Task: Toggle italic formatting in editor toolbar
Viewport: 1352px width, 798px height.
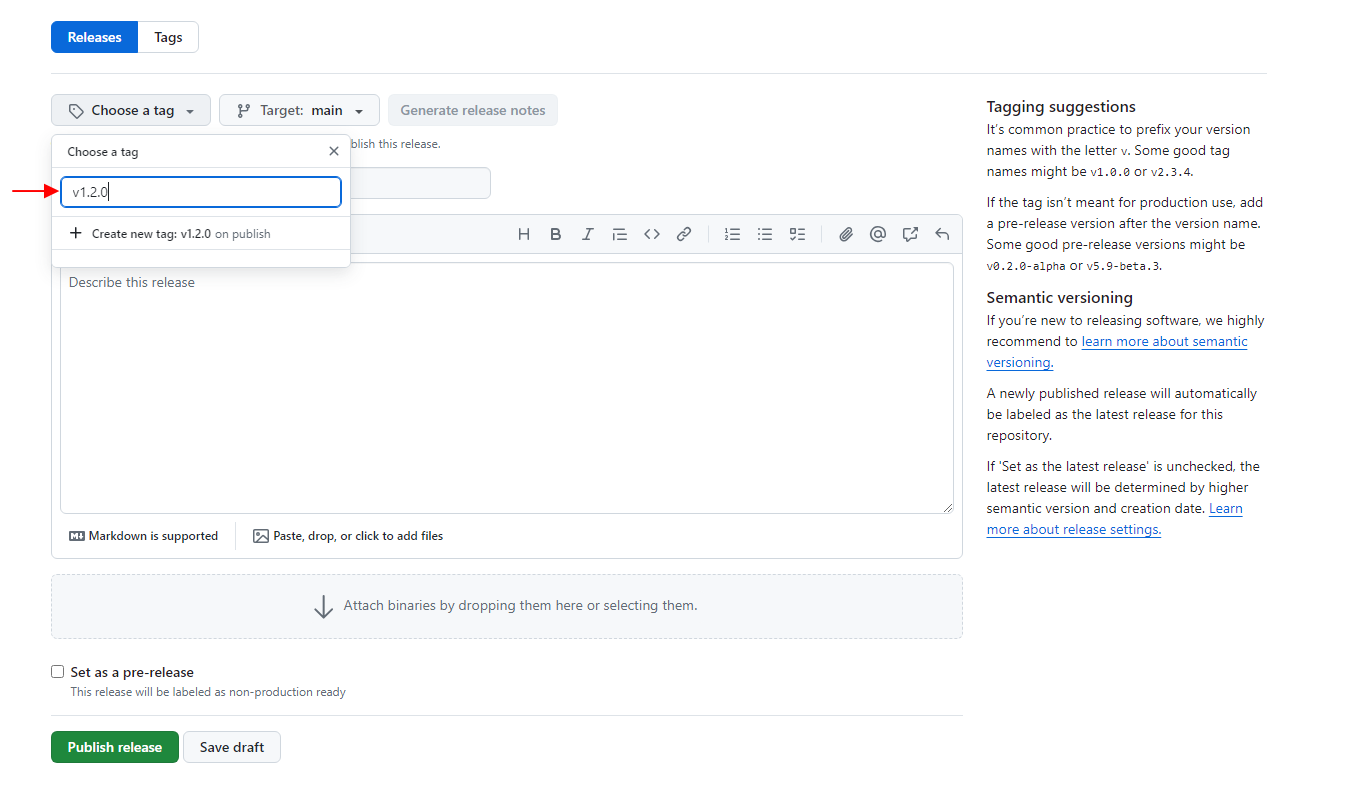Action: pyautogui.click(x=587, y=234)
